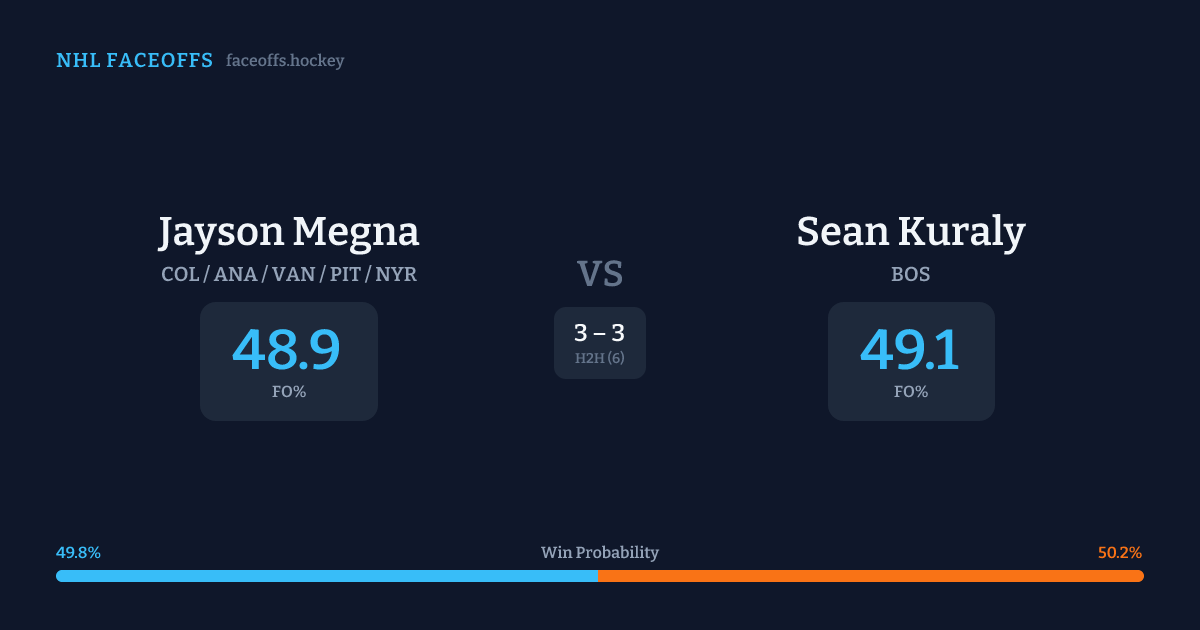Click the 49.8% win probability value

(x=78, y=553)
